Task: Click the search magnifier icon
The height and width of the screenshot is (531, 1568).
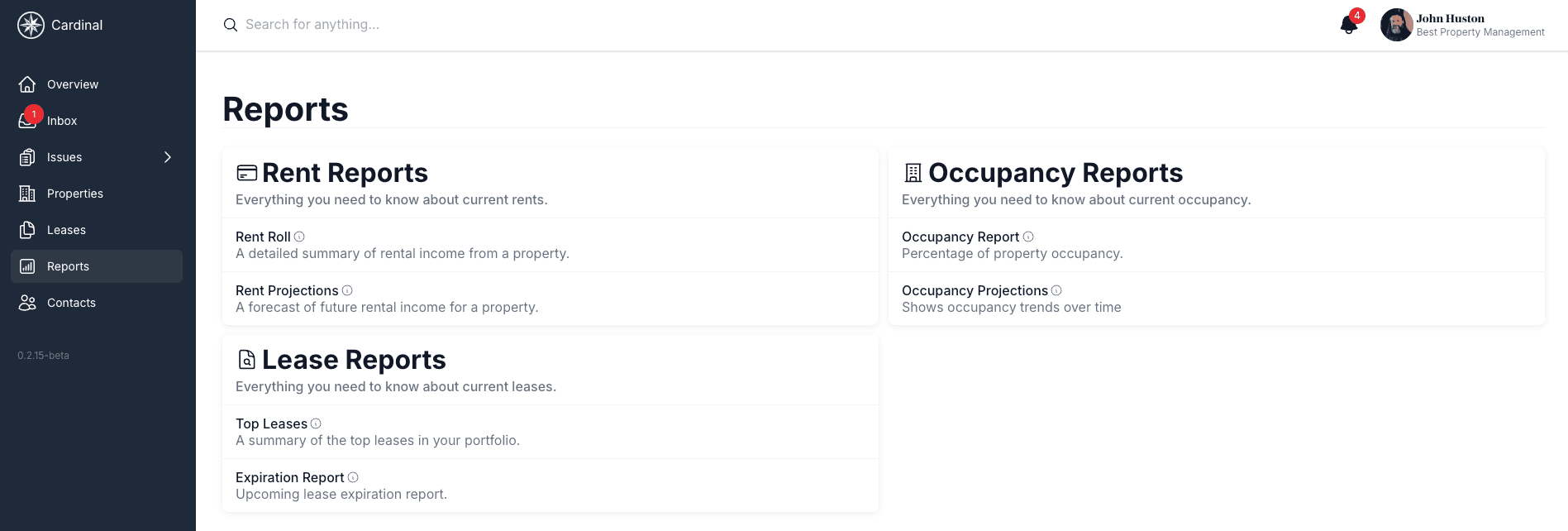Action: pyautogui.click(x=230, y=25)
